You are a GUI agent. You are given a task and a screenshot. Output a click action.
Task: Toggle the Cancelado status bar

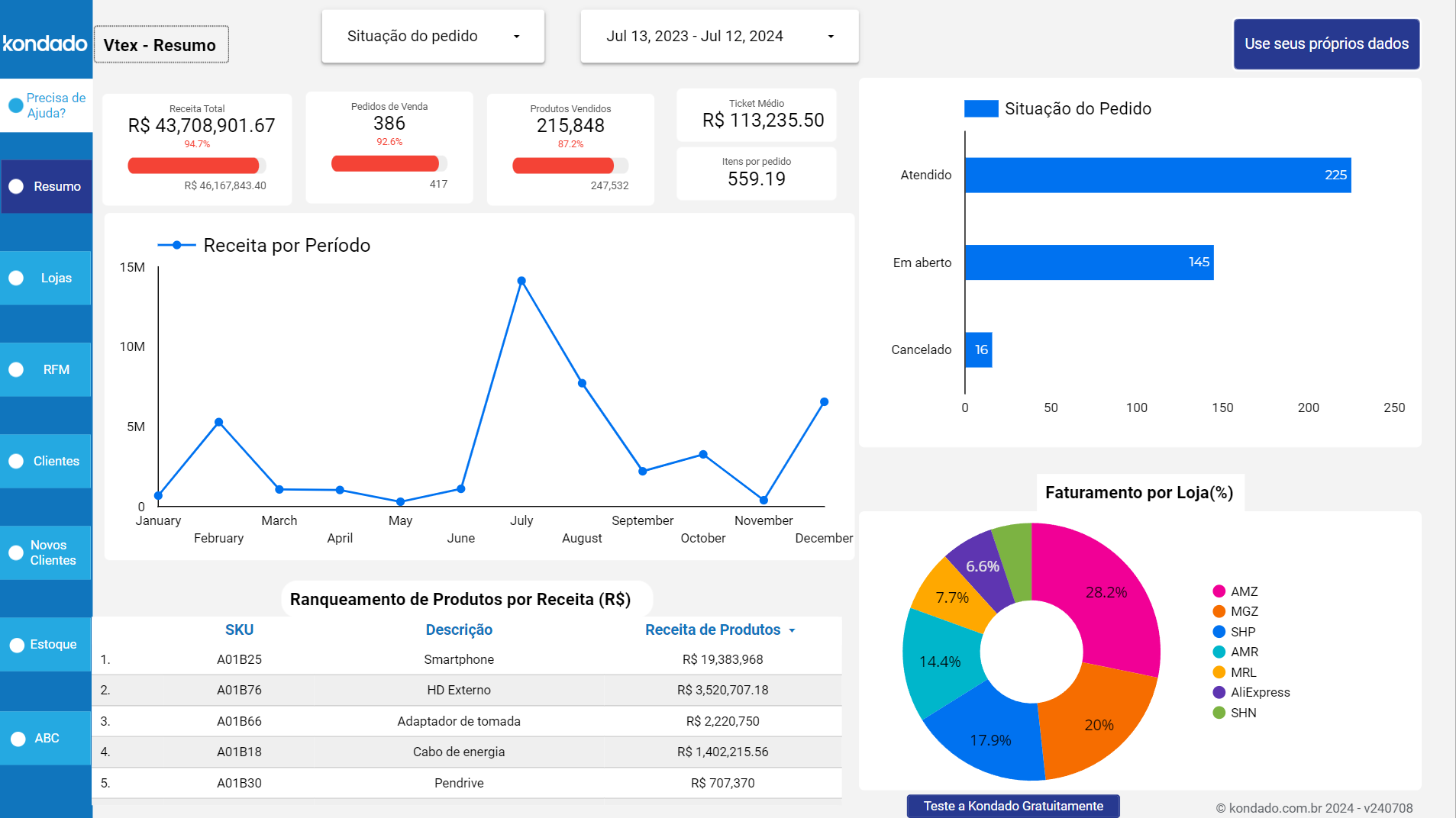978,350
